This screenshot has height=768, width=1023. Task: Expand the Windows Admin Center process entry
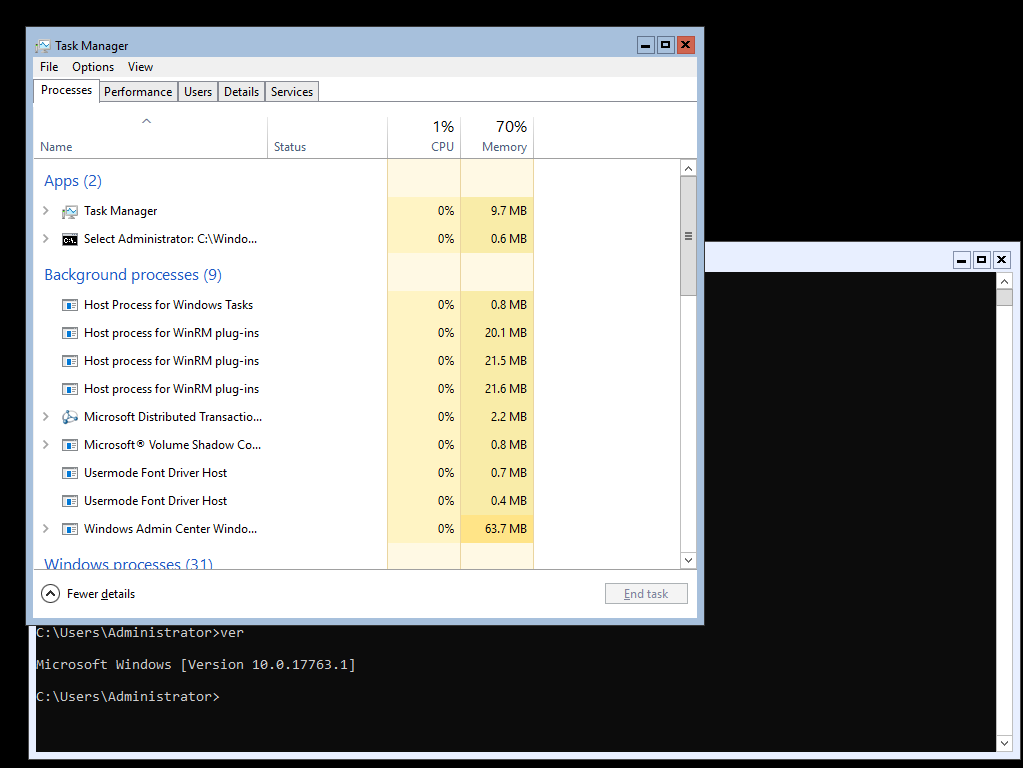click(x=46, y=529)
